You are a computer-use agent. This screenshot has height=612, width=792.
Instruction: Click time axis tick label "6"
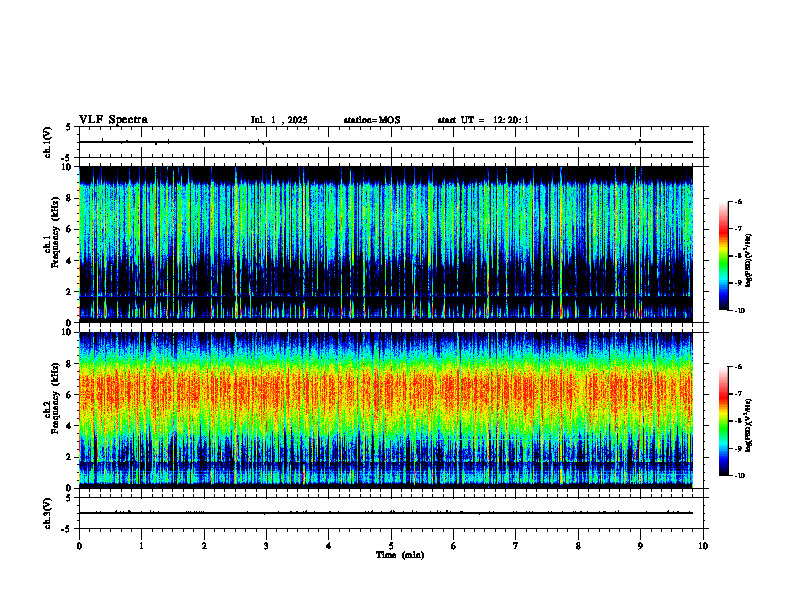pyautogui.click(x=454, y=546)
